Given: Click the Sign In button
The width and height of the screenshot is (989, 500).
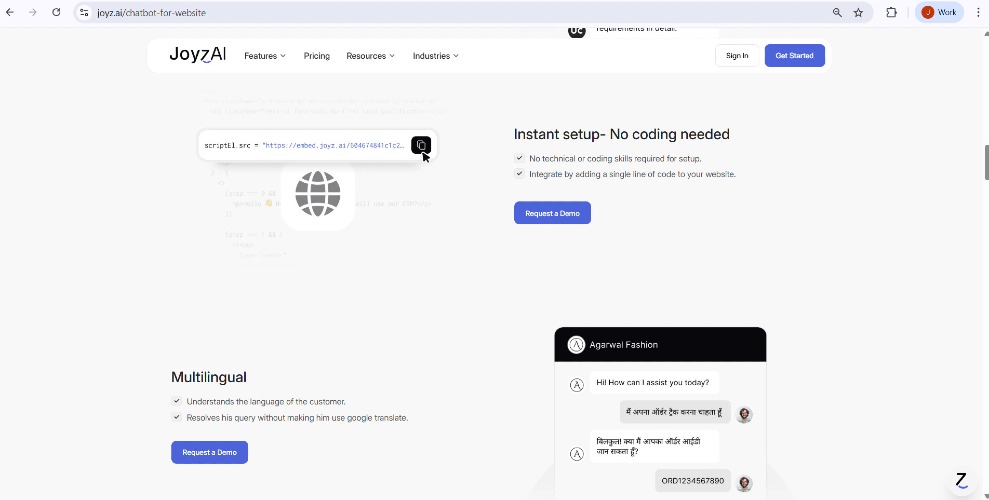Looking at the screenshot, I should tap(737, 56).
